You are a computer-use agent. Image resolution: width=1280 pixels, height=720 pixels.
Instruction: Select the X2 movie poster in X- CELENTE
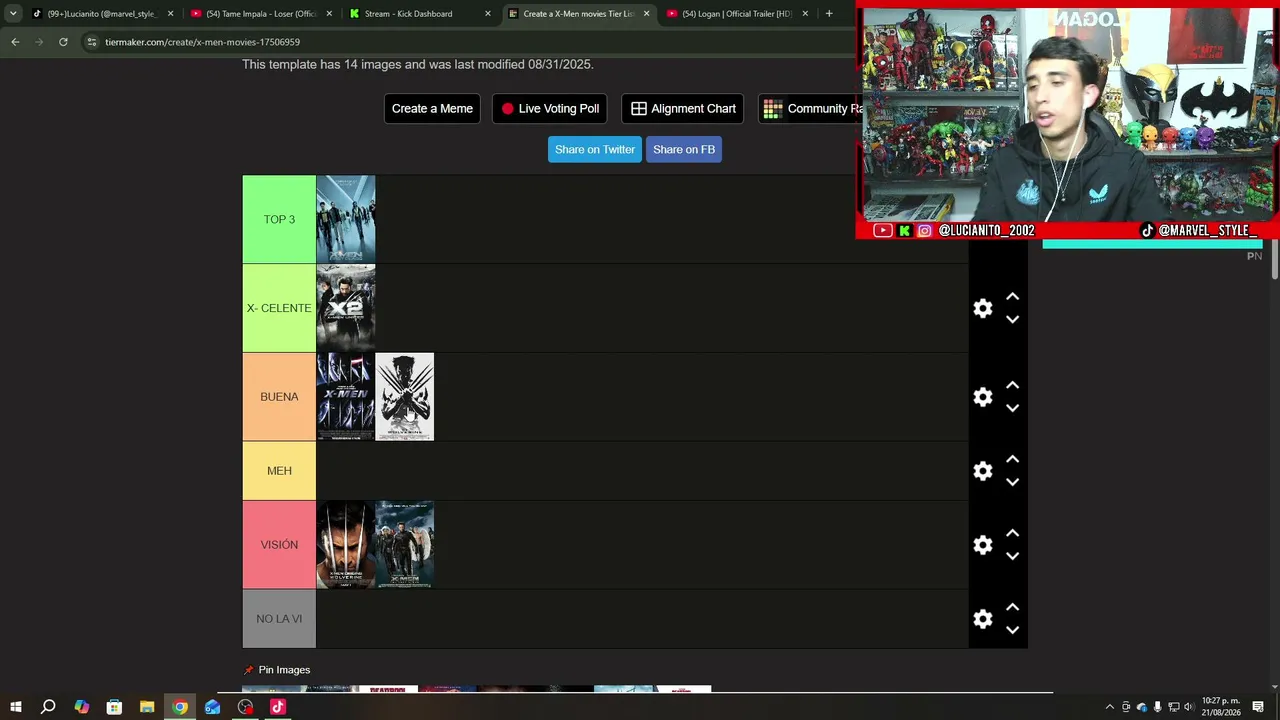pyautogui.click(x=346, y=308)
